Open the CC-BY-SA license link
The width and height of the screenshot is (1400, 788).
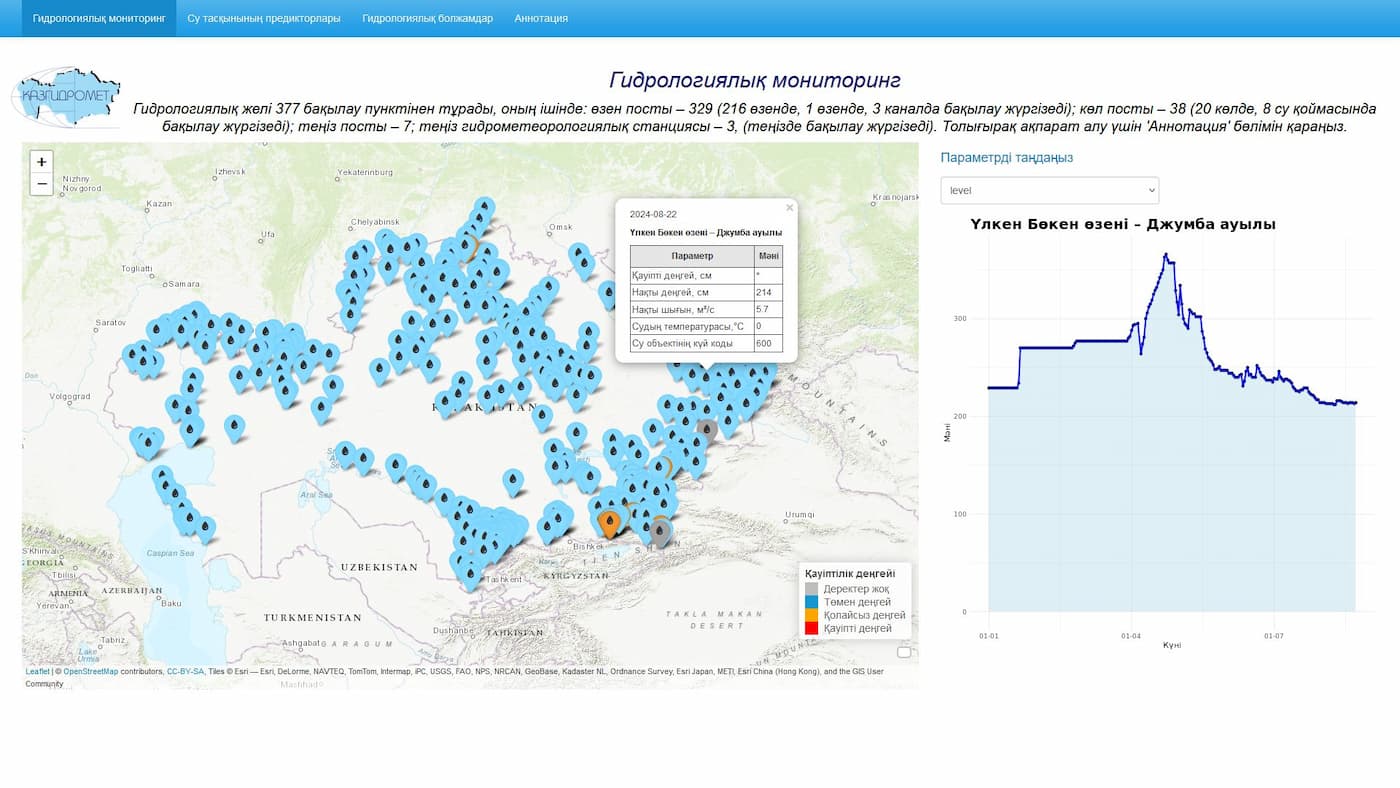pyautogui.click(x=185, y=672)
